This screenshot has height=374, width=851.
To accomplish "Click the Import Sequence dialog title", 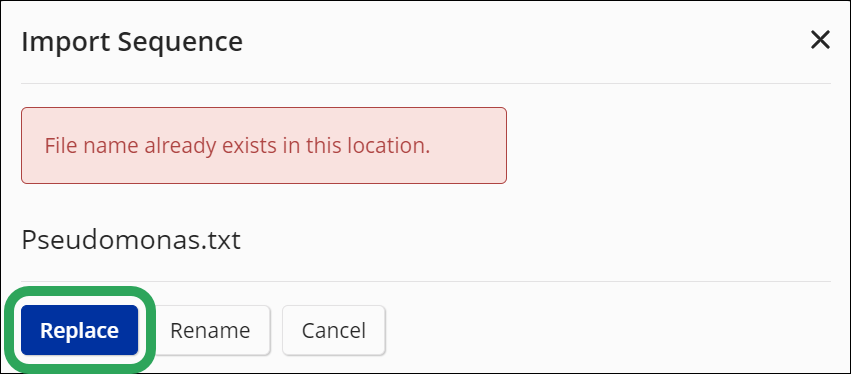I will [x=132, y=42].
